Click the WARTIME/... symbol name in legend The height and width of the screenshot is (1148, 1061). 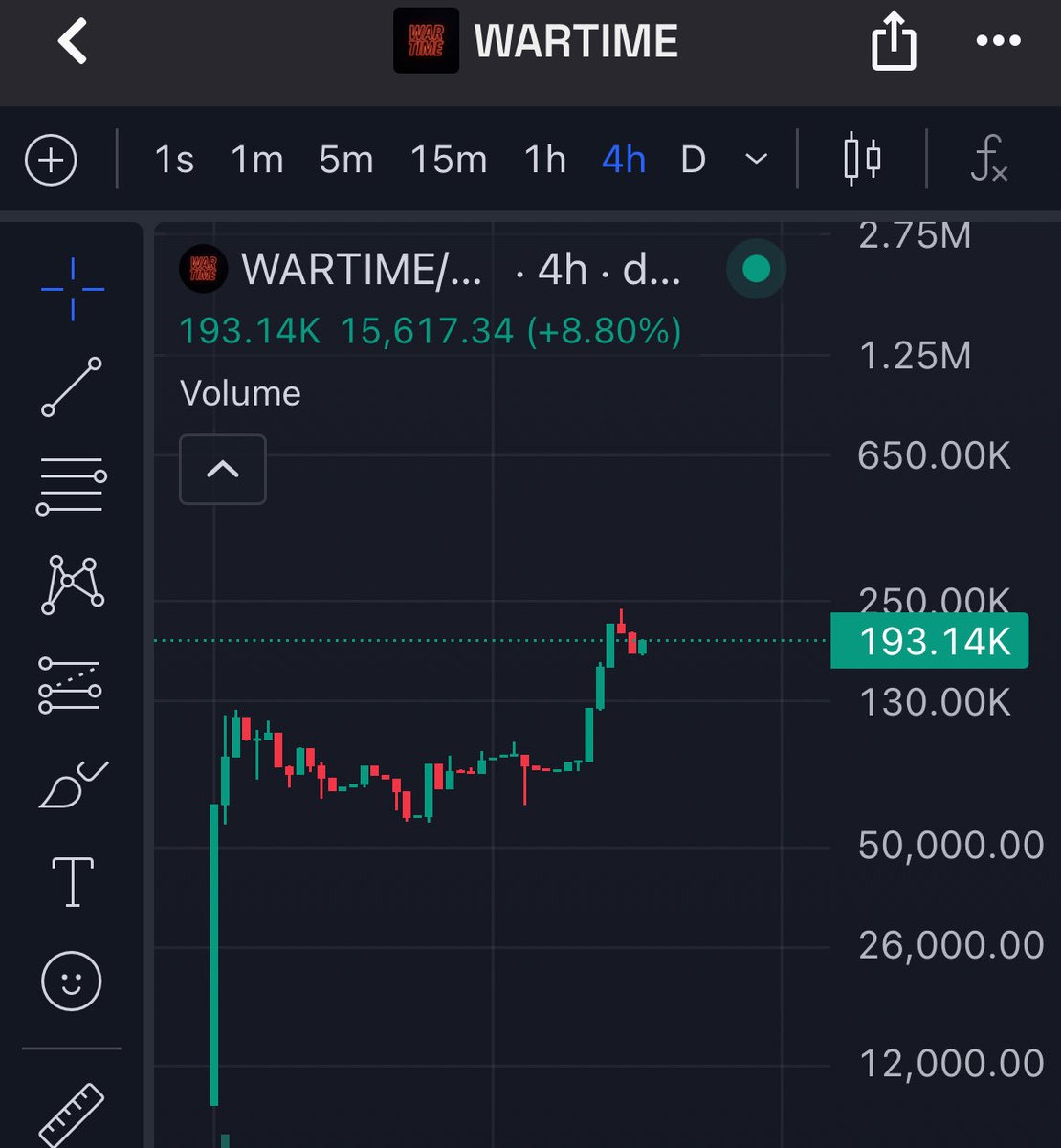coord(364,271)
